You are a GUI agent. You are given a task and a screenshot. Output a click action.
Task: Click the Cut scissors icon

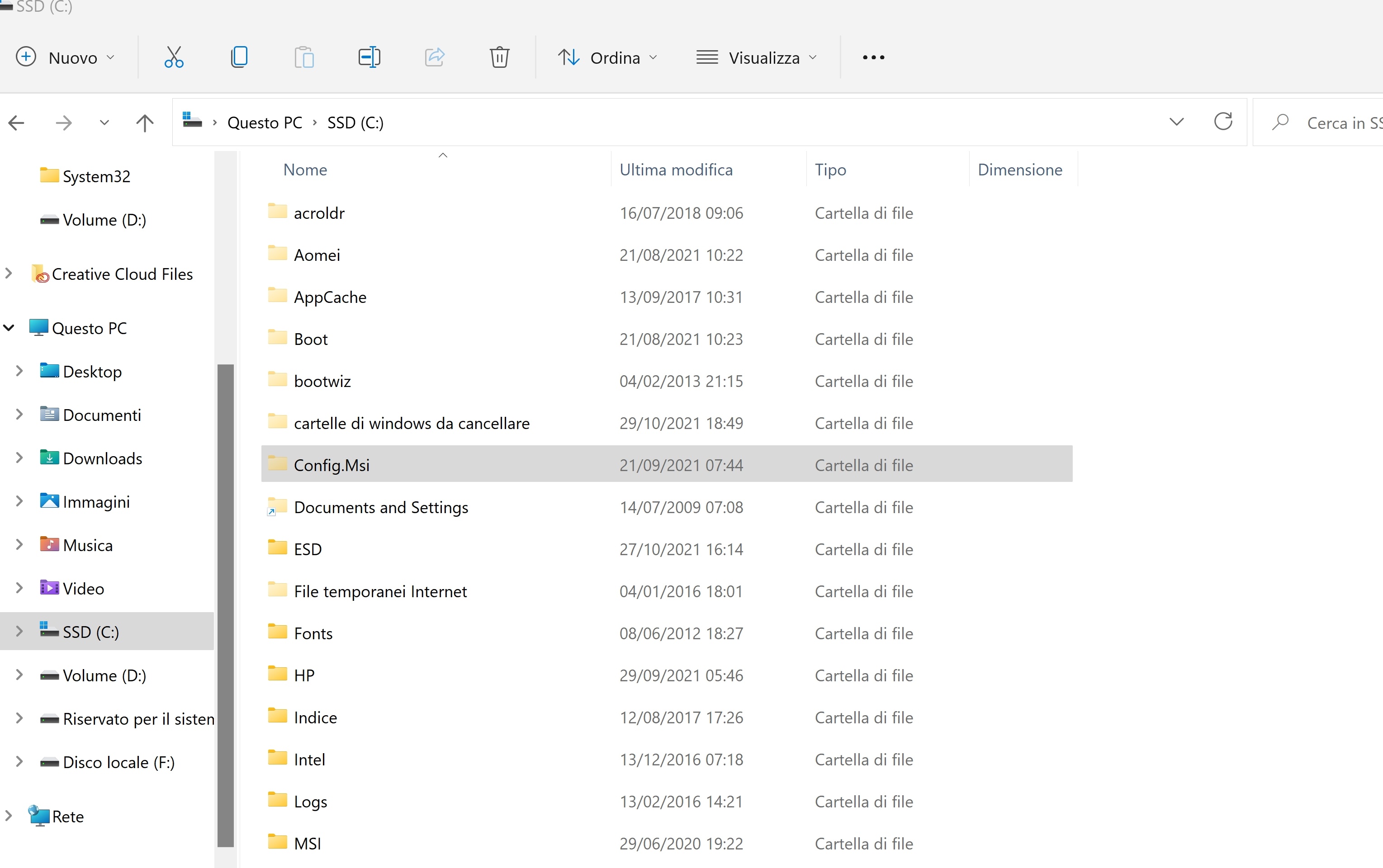click(x=174, y=57)
